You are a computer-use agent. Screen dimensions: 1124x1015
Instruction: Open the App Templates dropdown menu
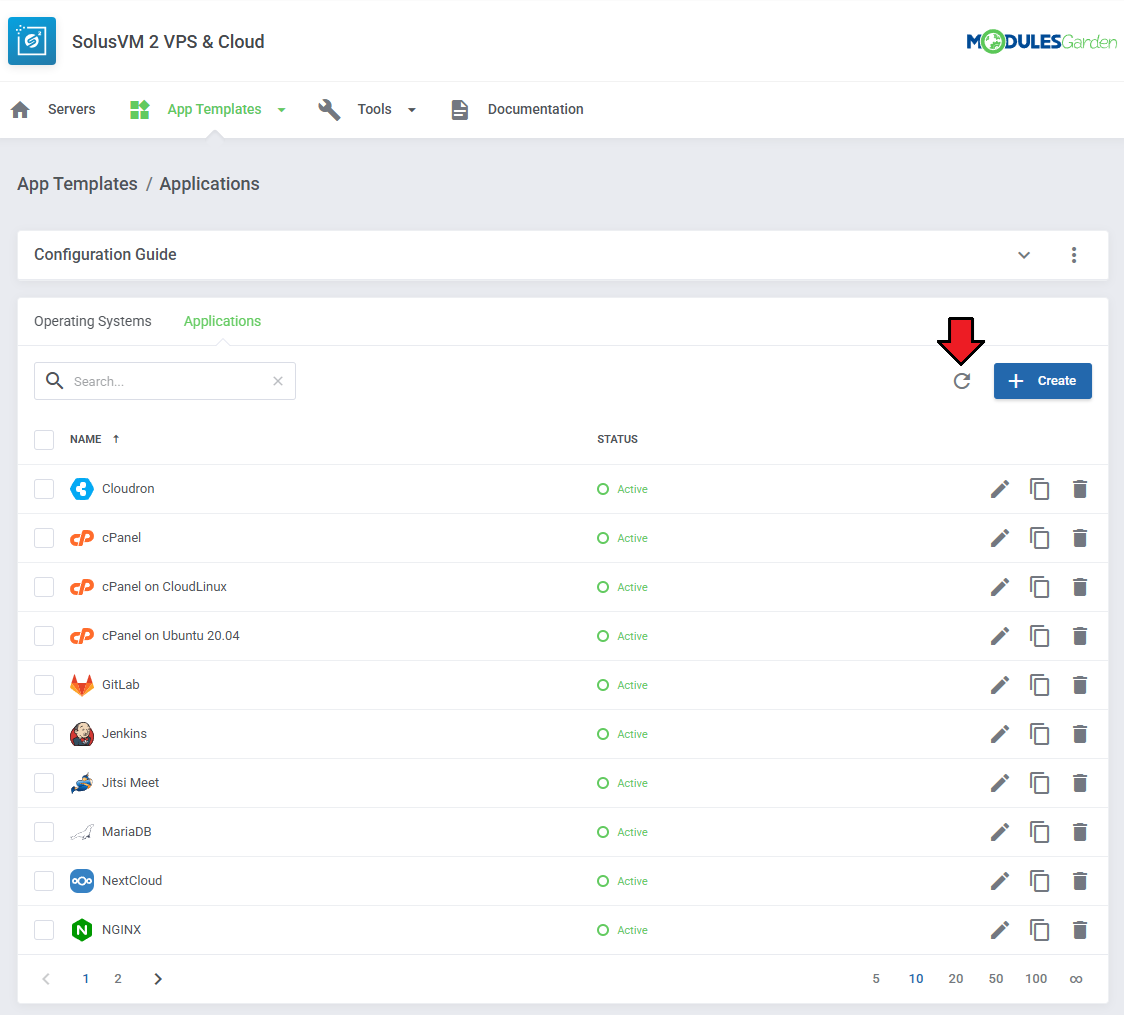tap(208, 109)
